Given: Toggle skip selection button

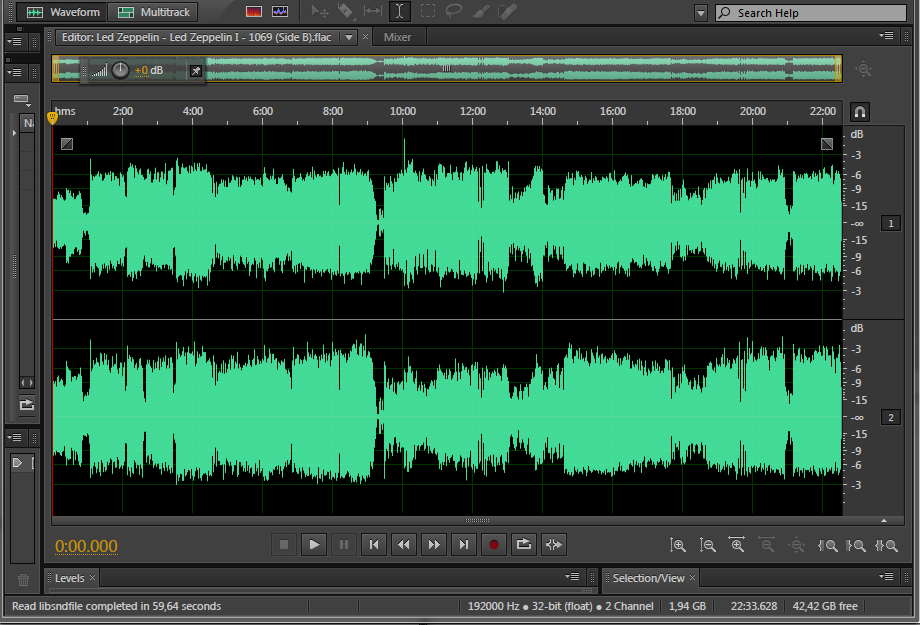Looking at the screenshot, I should pos(553,545).
